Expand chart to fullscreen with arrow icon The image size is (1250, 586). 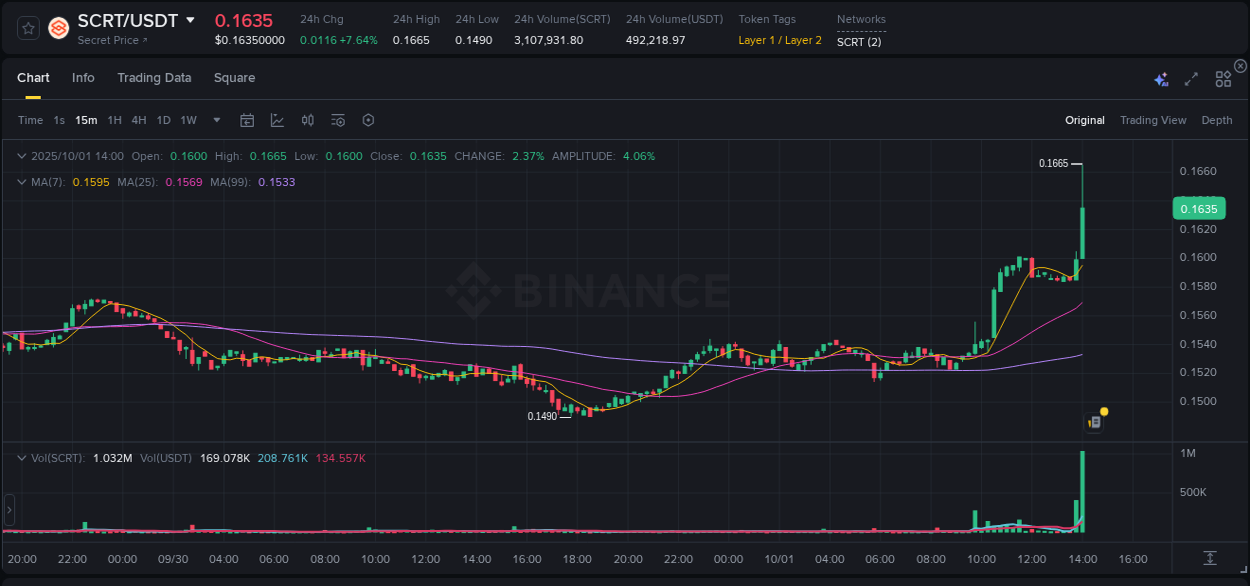(x=1190, y=77)
